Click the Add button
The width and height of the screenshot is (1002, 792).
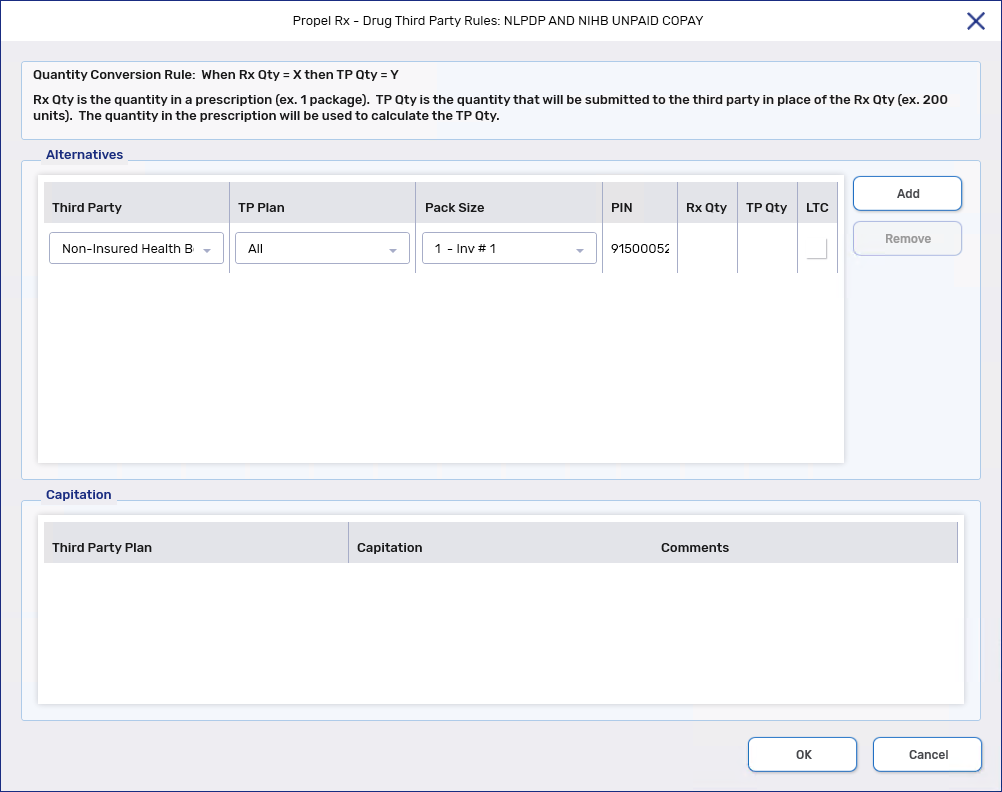[x=907, y=194]
